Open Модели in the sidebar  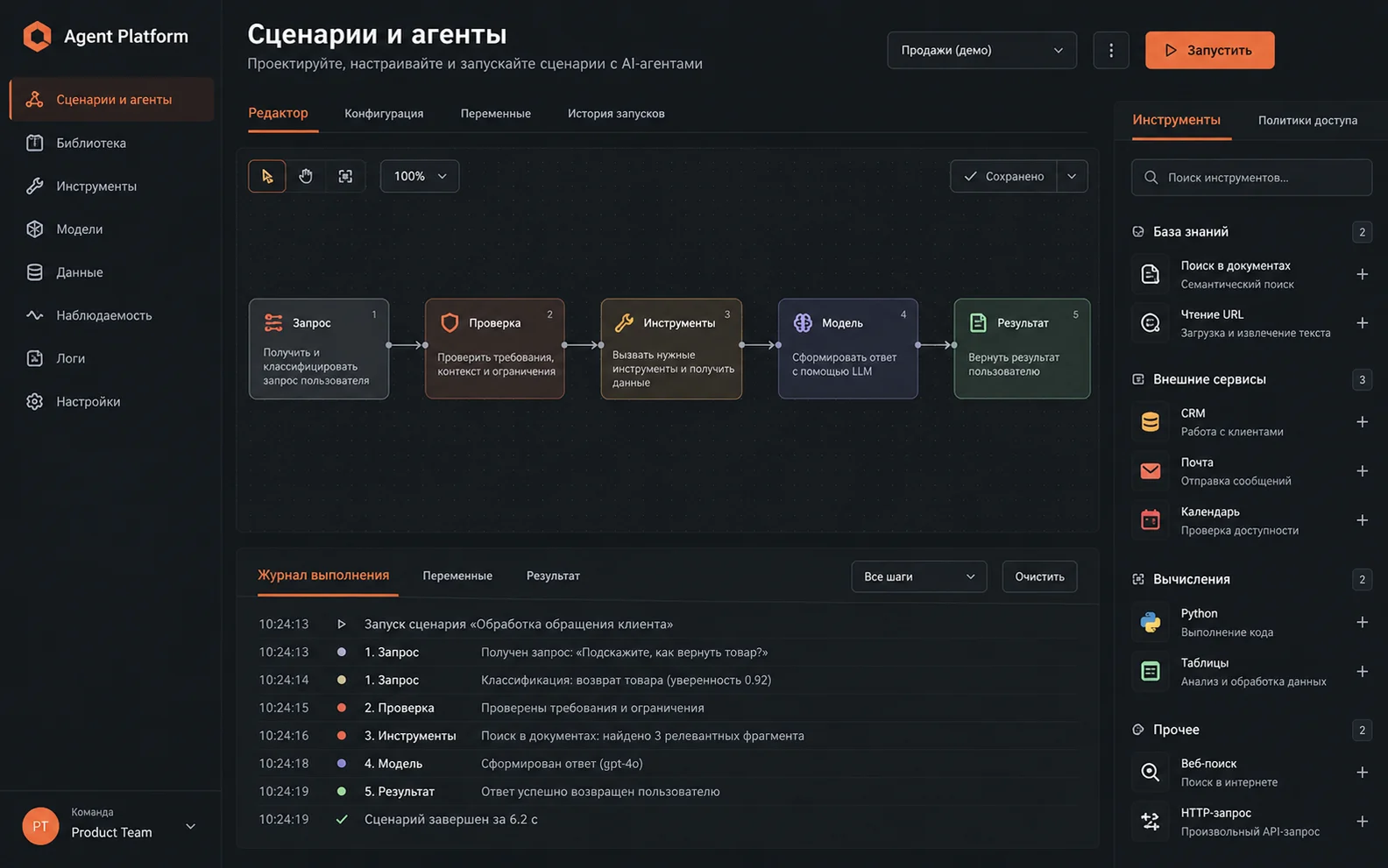(x=111, y=229)
